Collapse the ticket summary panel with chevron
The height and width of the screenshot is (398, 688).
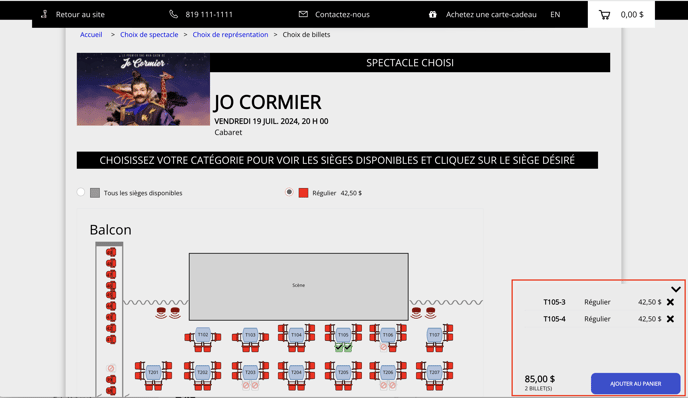click(676, 289)
